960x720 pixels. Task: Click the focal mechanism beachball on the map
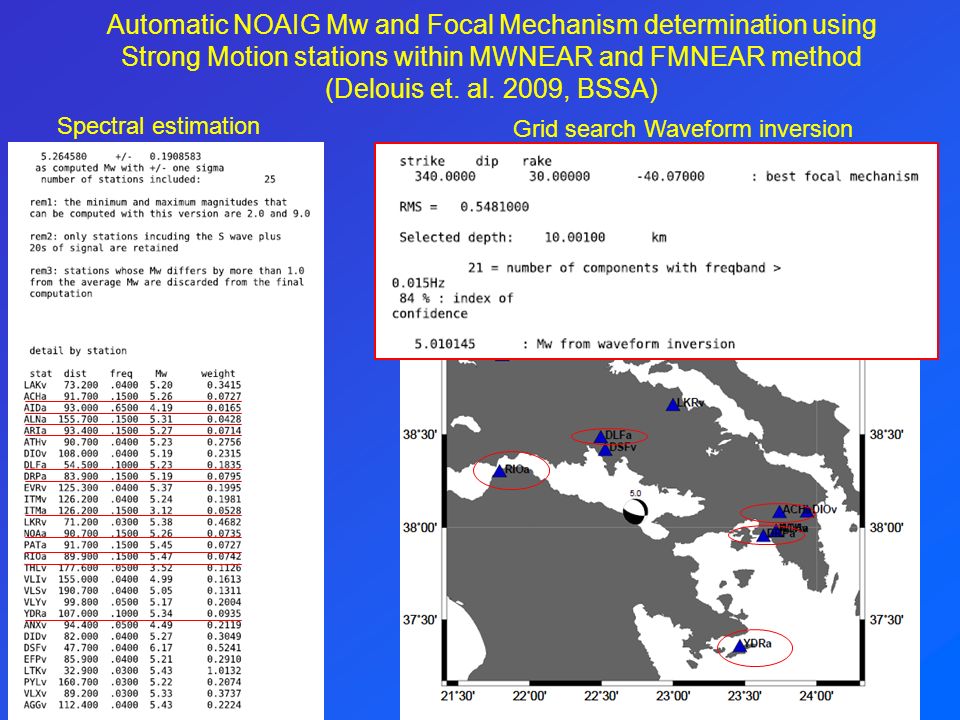click(x=635, y=511)
